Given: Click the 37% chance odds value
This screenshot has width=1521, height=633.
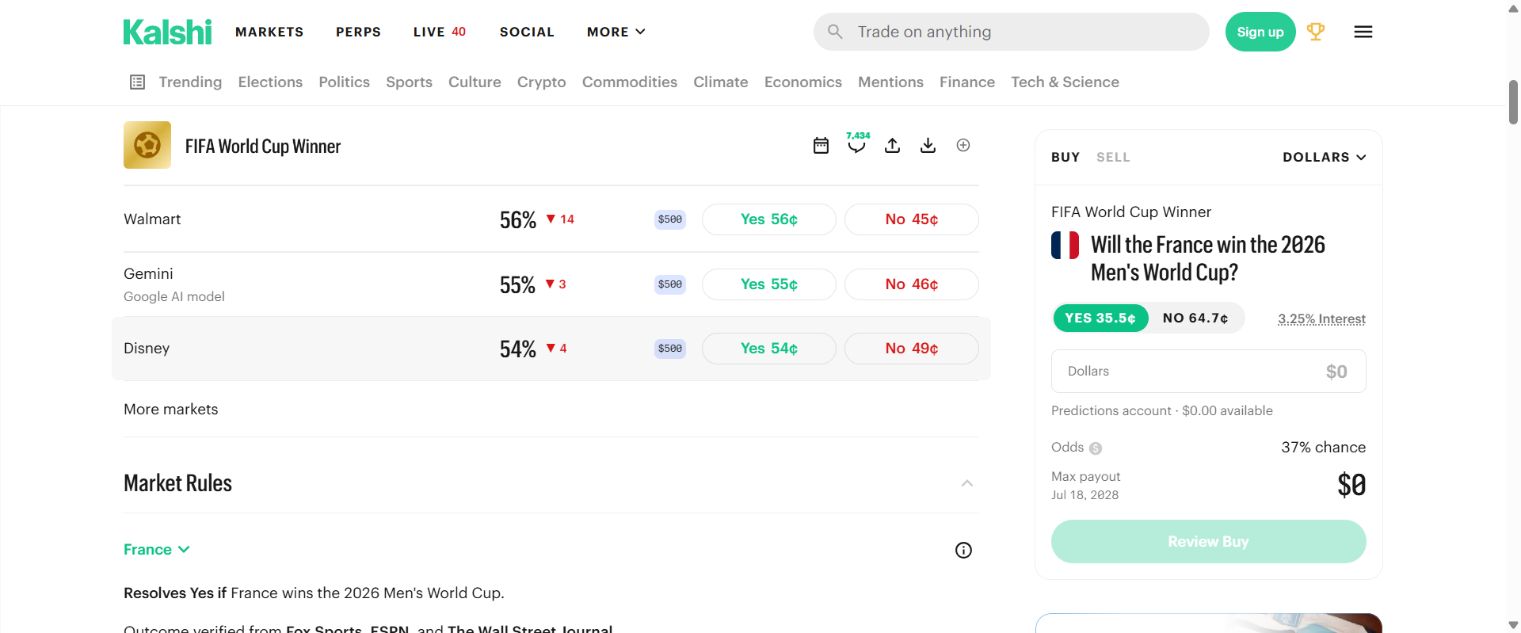Looking at the screenshot, I should tap(1323, 447).
